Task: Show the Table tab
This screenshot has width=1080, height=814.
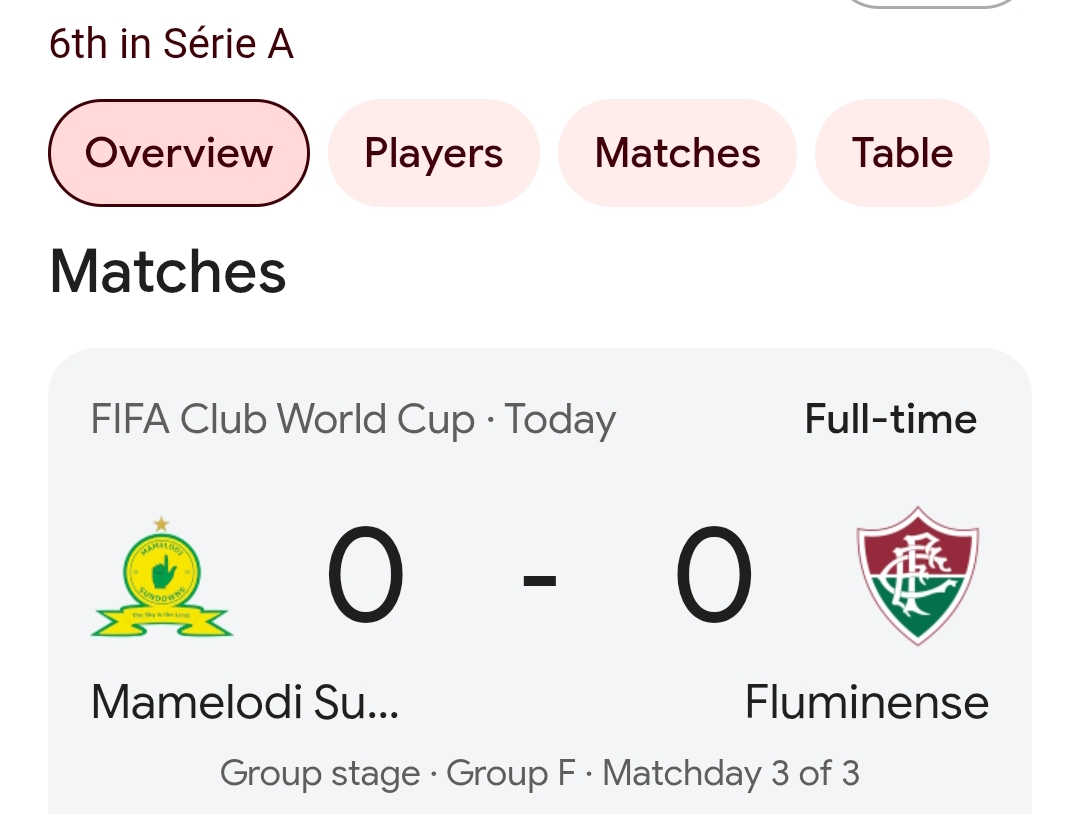Action: 902,153
